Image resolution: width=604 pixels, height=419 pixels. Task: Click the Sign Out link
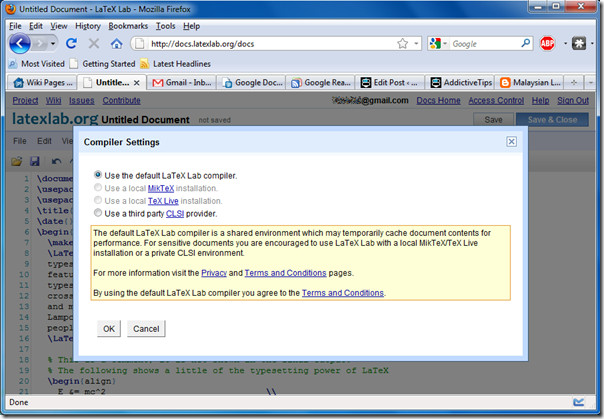coord(573,101)
